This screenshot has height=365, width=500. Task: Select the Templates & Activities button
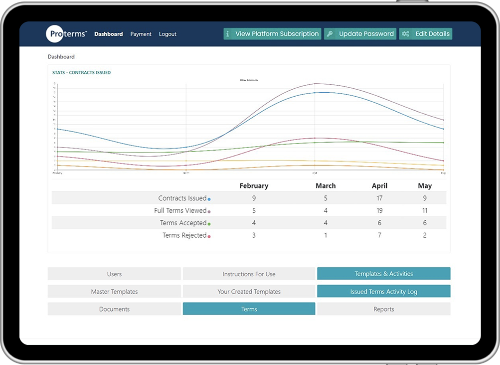click(384, 274)
